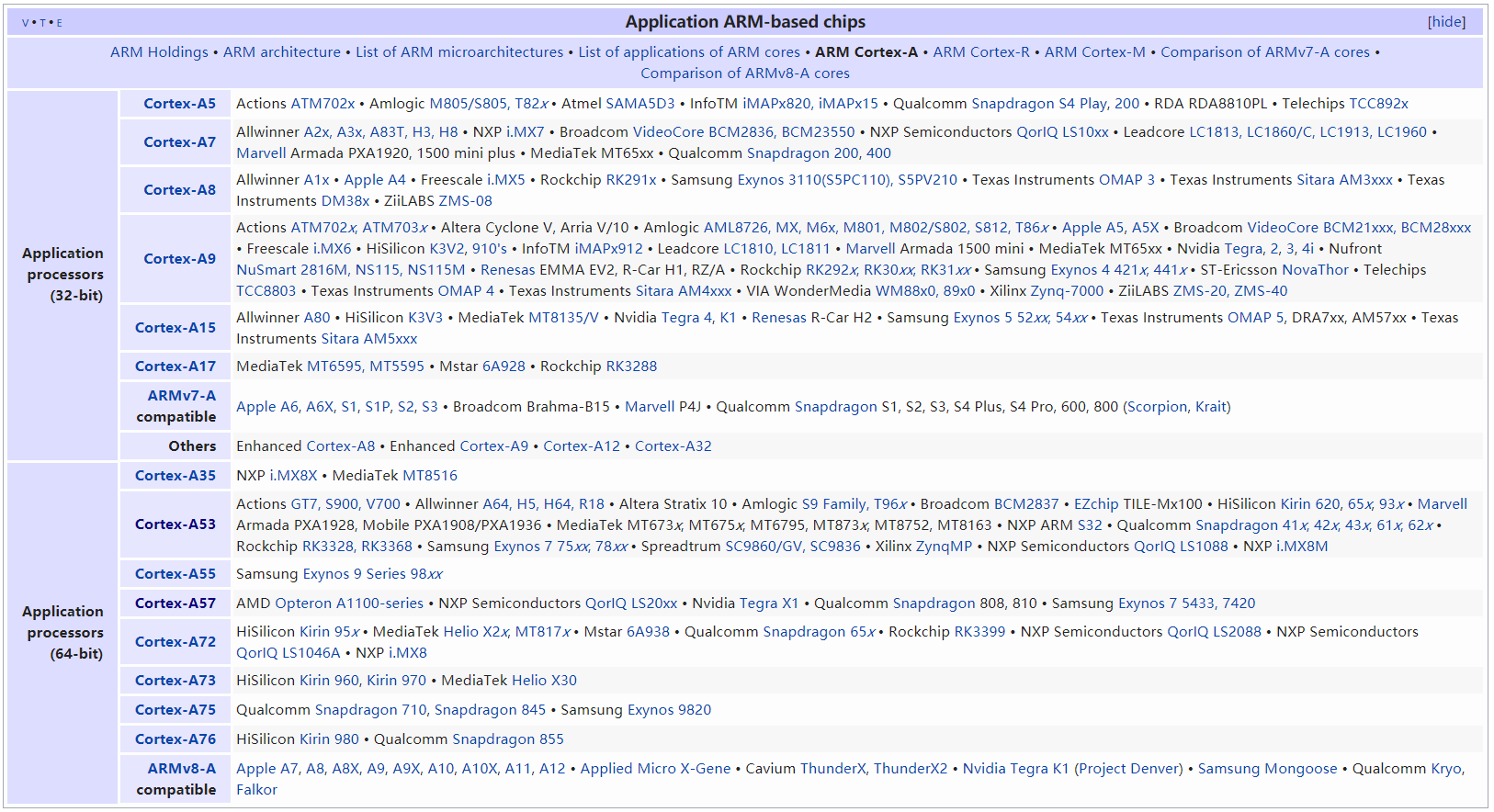Screen dimensions: 1494x812
Task: Open Snapdragon S4 Play, 200 link
Action: point(1055,104)
